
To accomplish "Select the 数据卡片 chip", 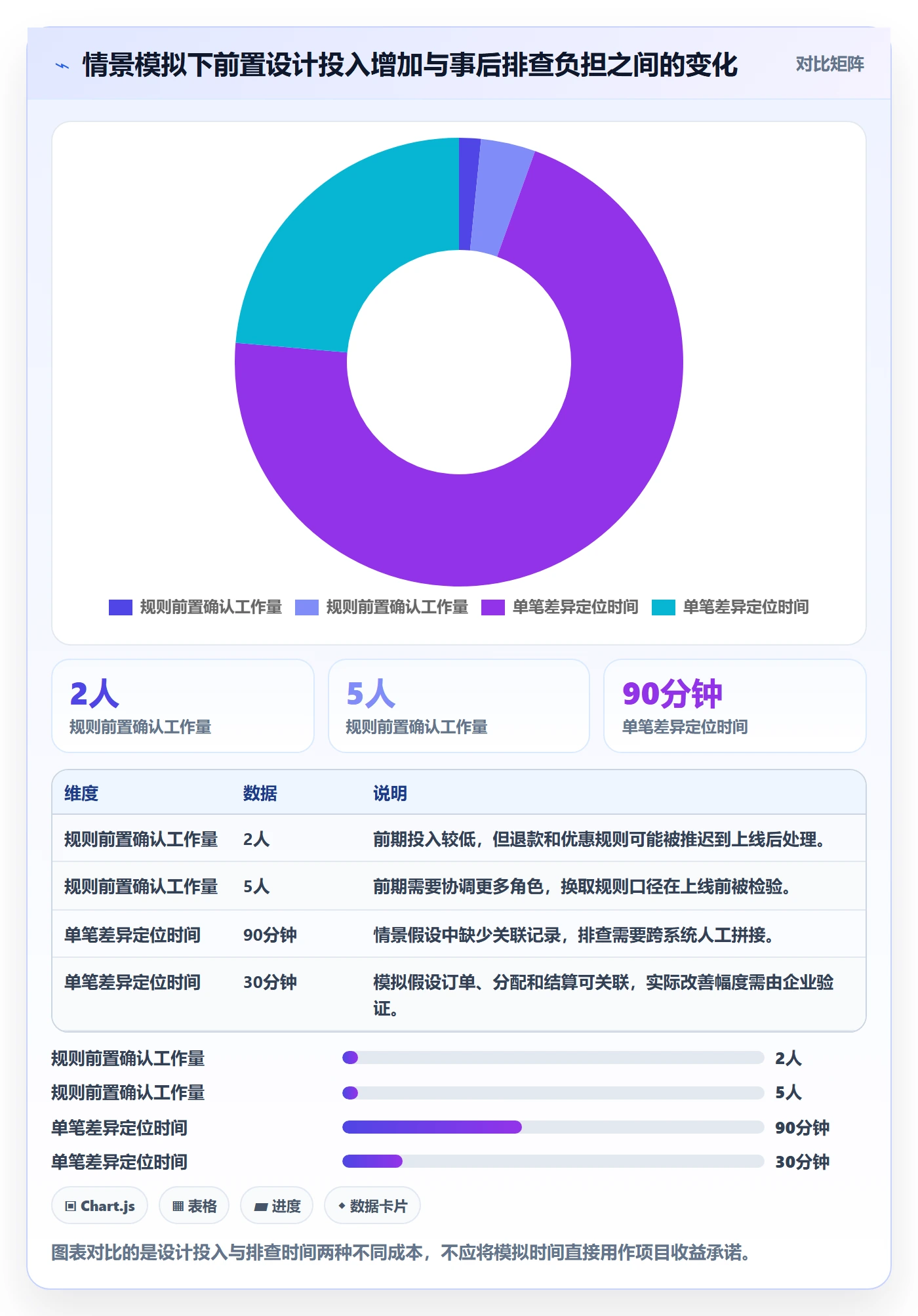I will (x=372, y=1206).
